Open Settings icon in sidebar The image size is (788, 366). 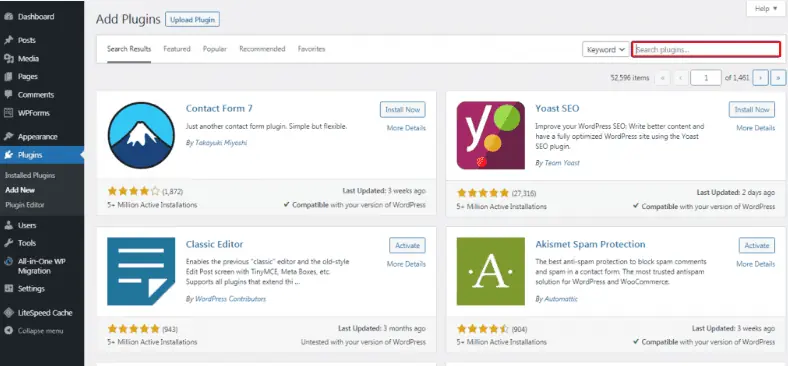[x=8, y=289]
